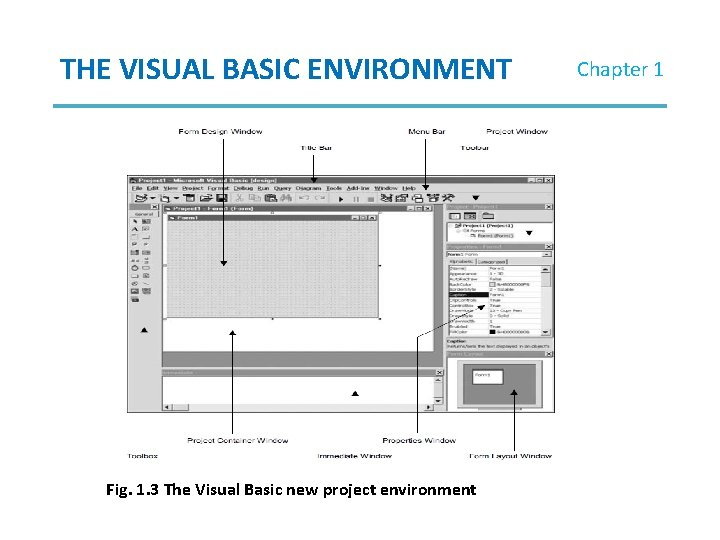720x540 pixels.
Task: Click the Cut scissors icon
Action: [x=239, y=198]
